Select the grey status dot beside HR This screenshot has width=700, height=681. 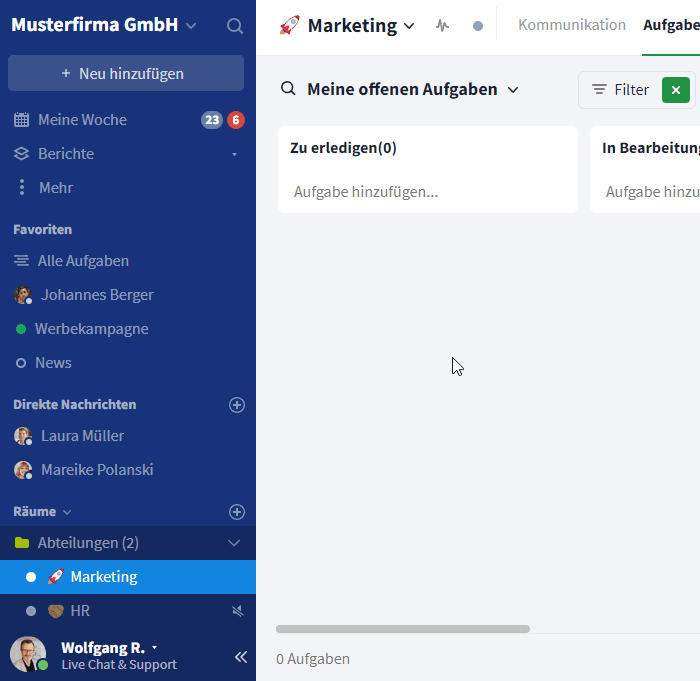tap(31, 611)
